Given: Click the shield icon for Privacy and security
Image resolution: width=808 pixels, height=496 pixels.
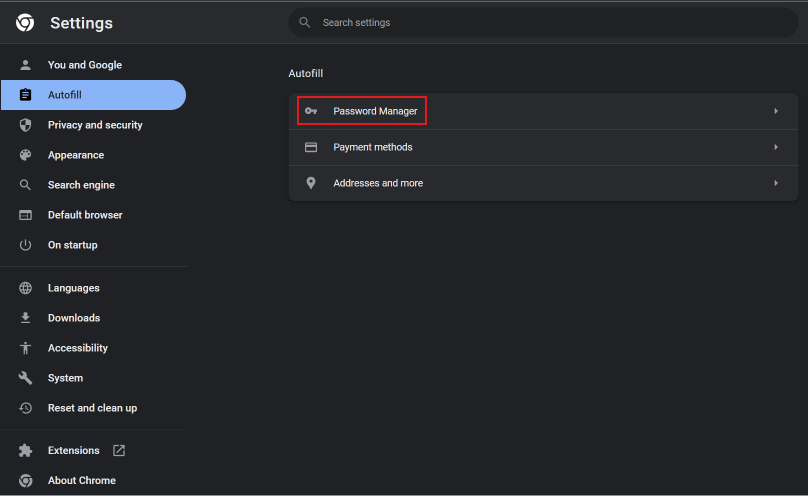Looking at the screenshot, I should 25,125.
